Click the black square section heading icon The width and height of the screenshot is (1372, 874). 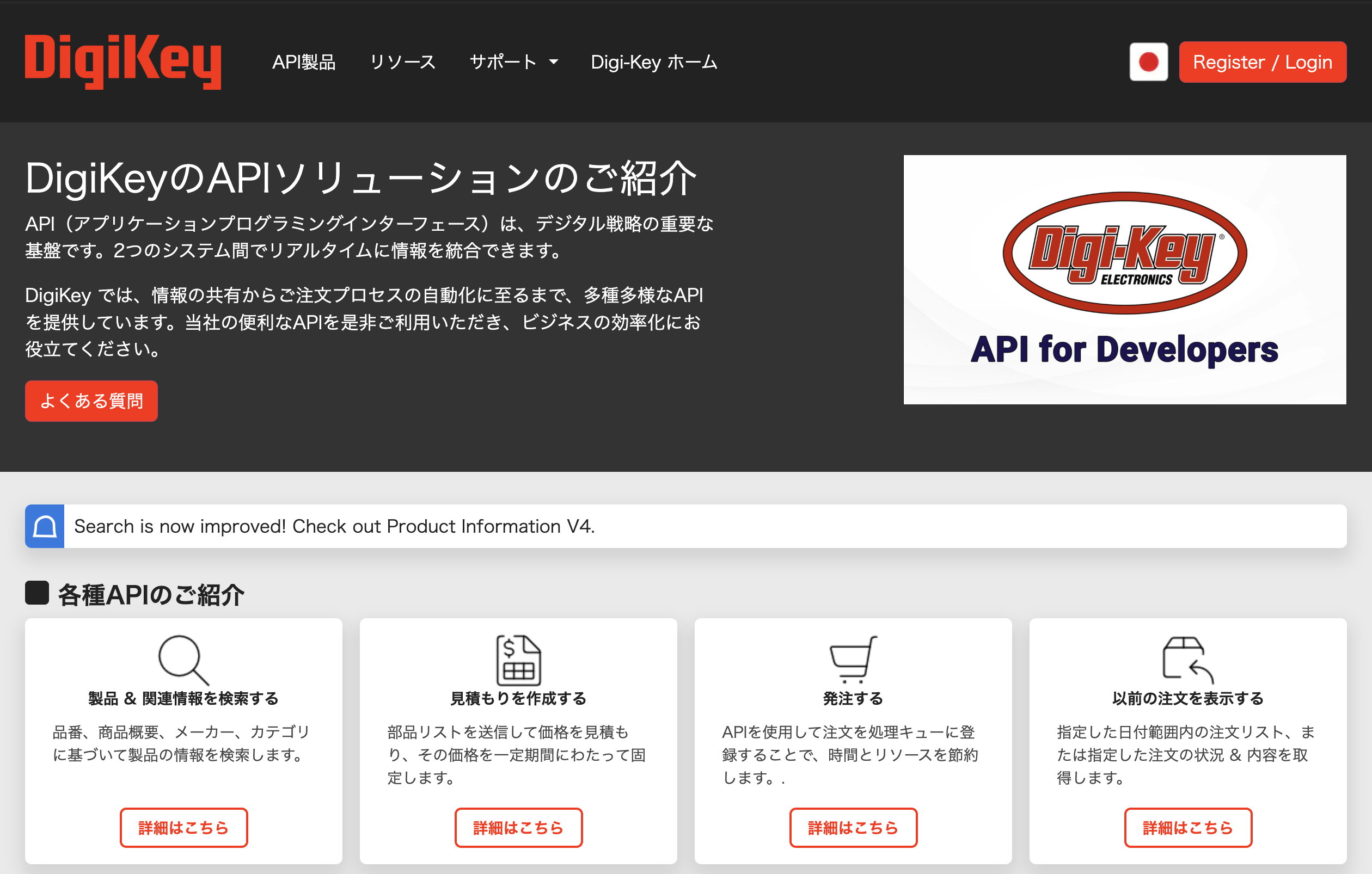click(37, 593)
